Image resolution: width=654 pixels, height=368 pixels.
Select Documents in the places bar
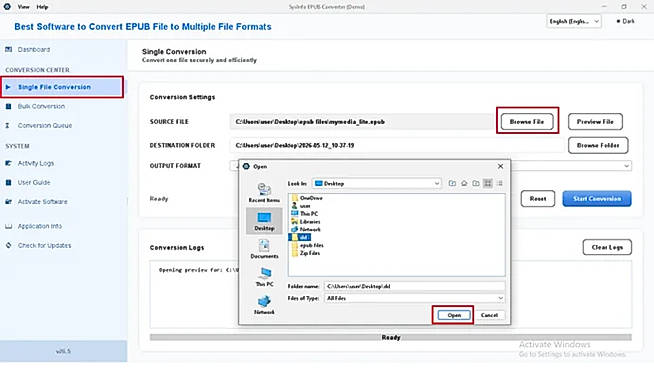click(264, 249)
